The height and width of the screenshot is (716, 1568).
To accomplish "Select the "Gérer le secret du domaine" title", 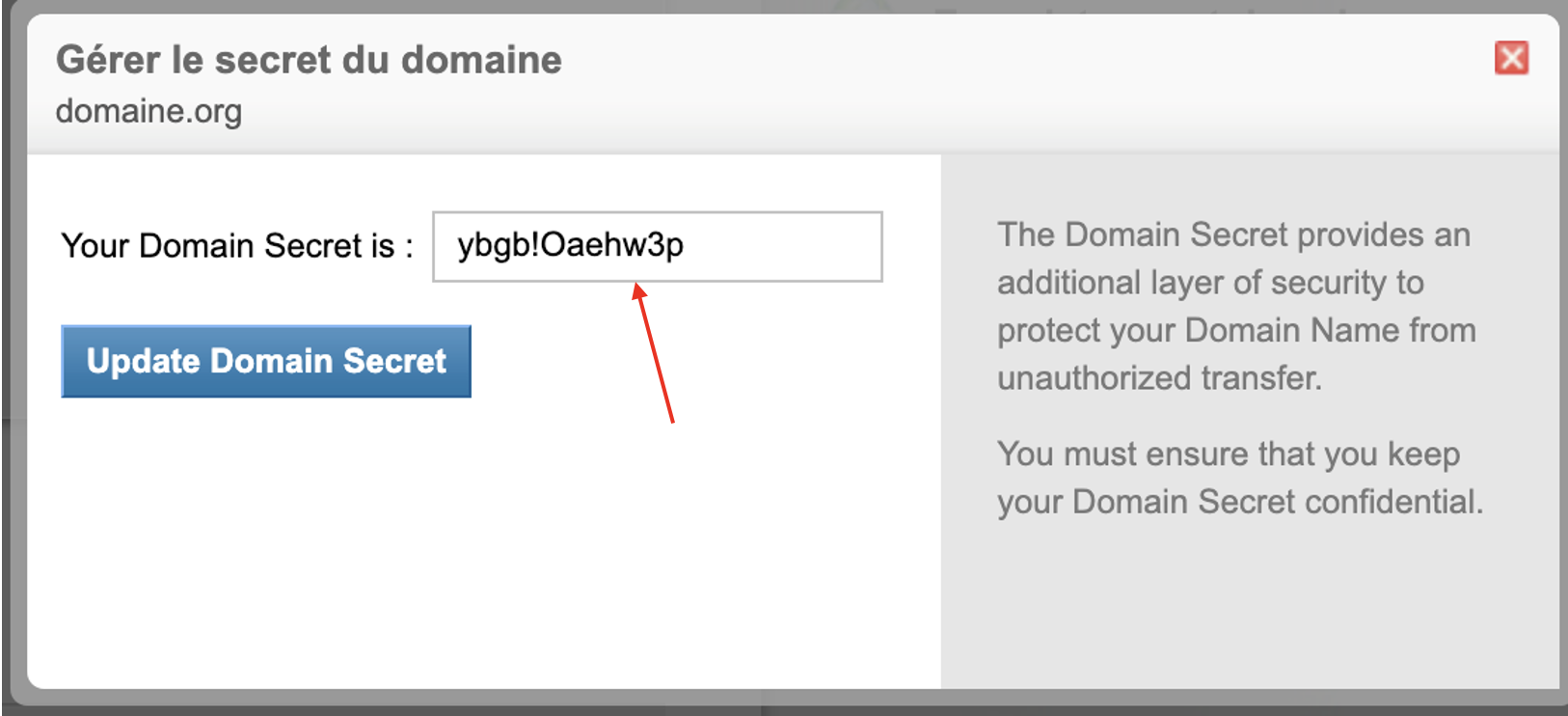I will coord(309,60).
